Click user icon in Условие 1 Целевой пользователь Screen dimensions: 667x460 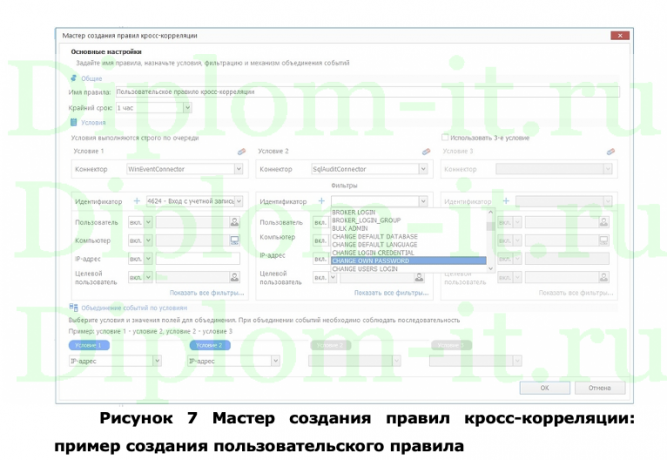tap(235, 277)
